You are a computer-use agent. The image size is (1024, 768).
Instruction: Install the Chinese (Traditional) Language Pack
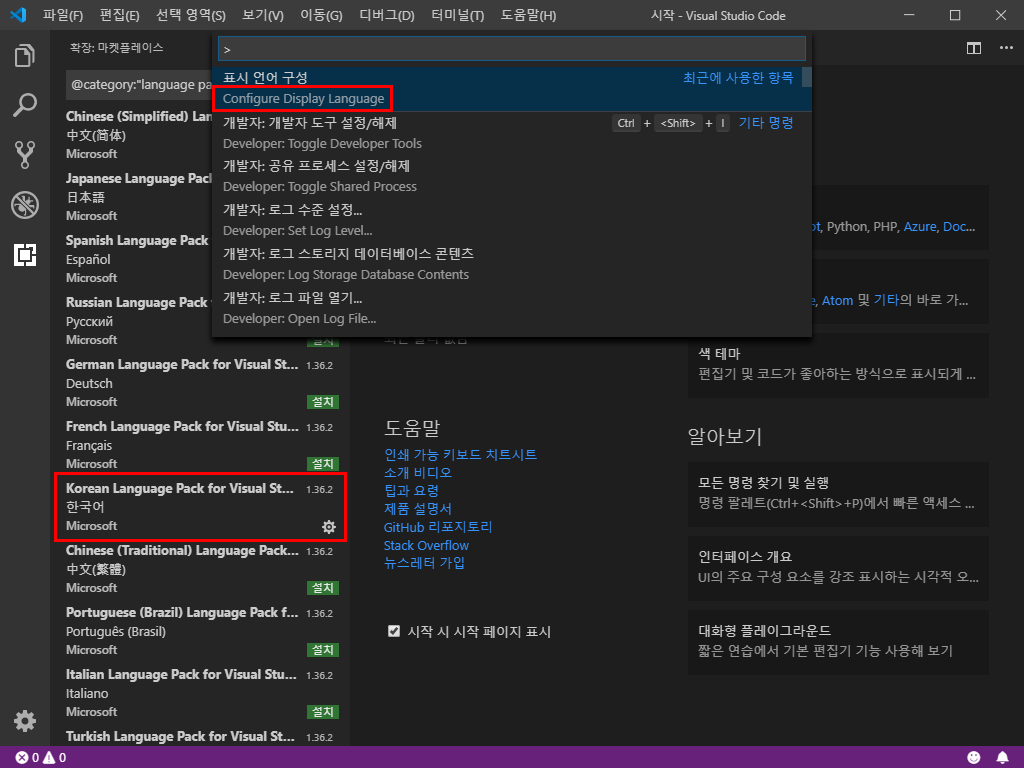323,588
